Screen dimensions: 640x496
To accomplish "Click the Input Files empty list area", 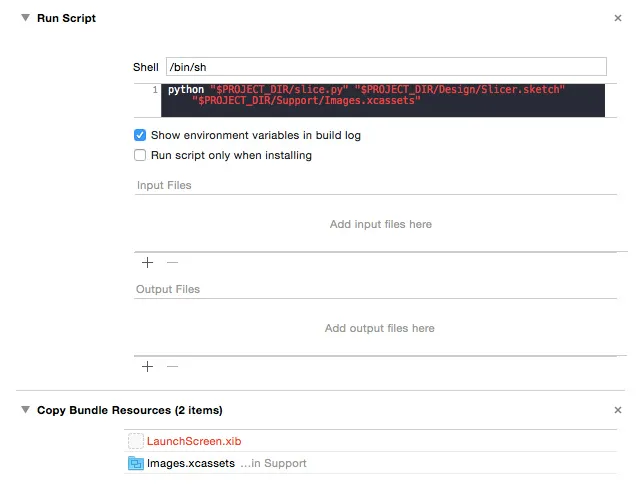I will [x=380, y=224].
